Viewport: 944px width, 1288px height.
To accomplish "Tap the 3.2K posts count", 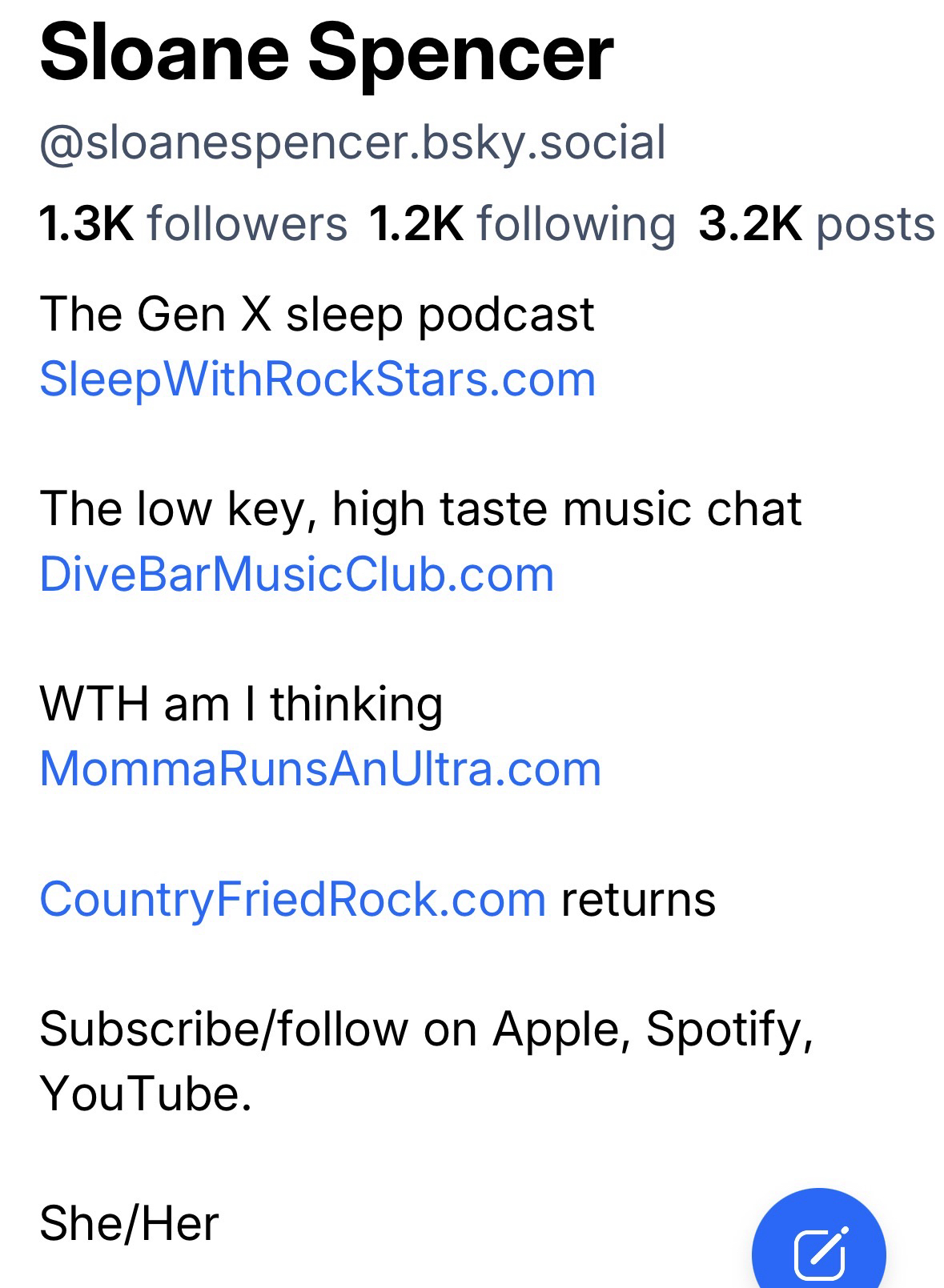I will click(816, 223).
